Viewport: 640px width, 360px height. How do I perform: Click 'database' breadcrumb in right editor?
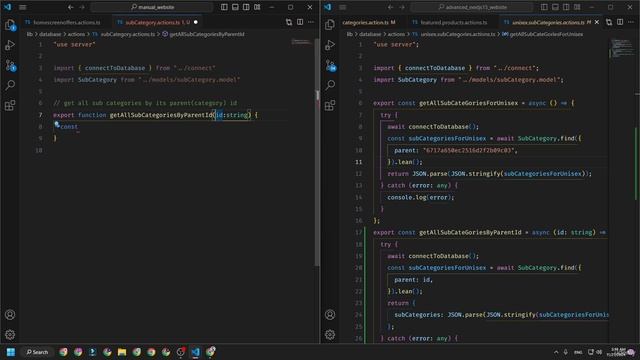click(370, 34)
